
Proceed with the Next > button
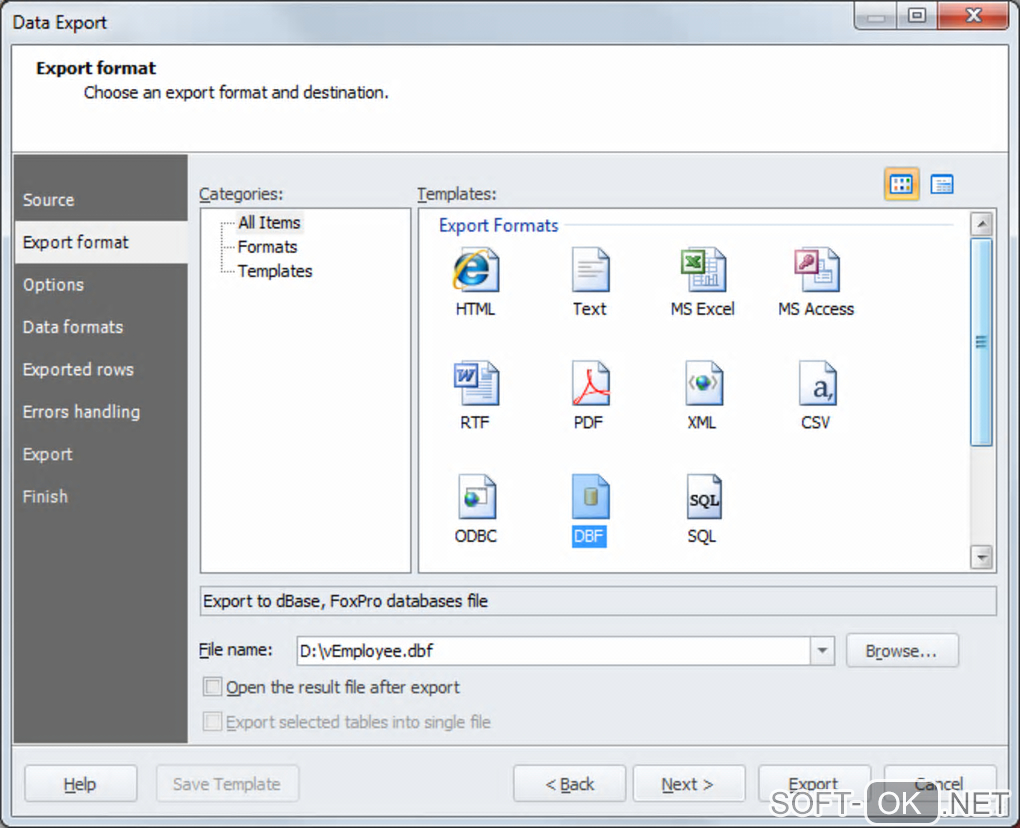coord(689,784)
